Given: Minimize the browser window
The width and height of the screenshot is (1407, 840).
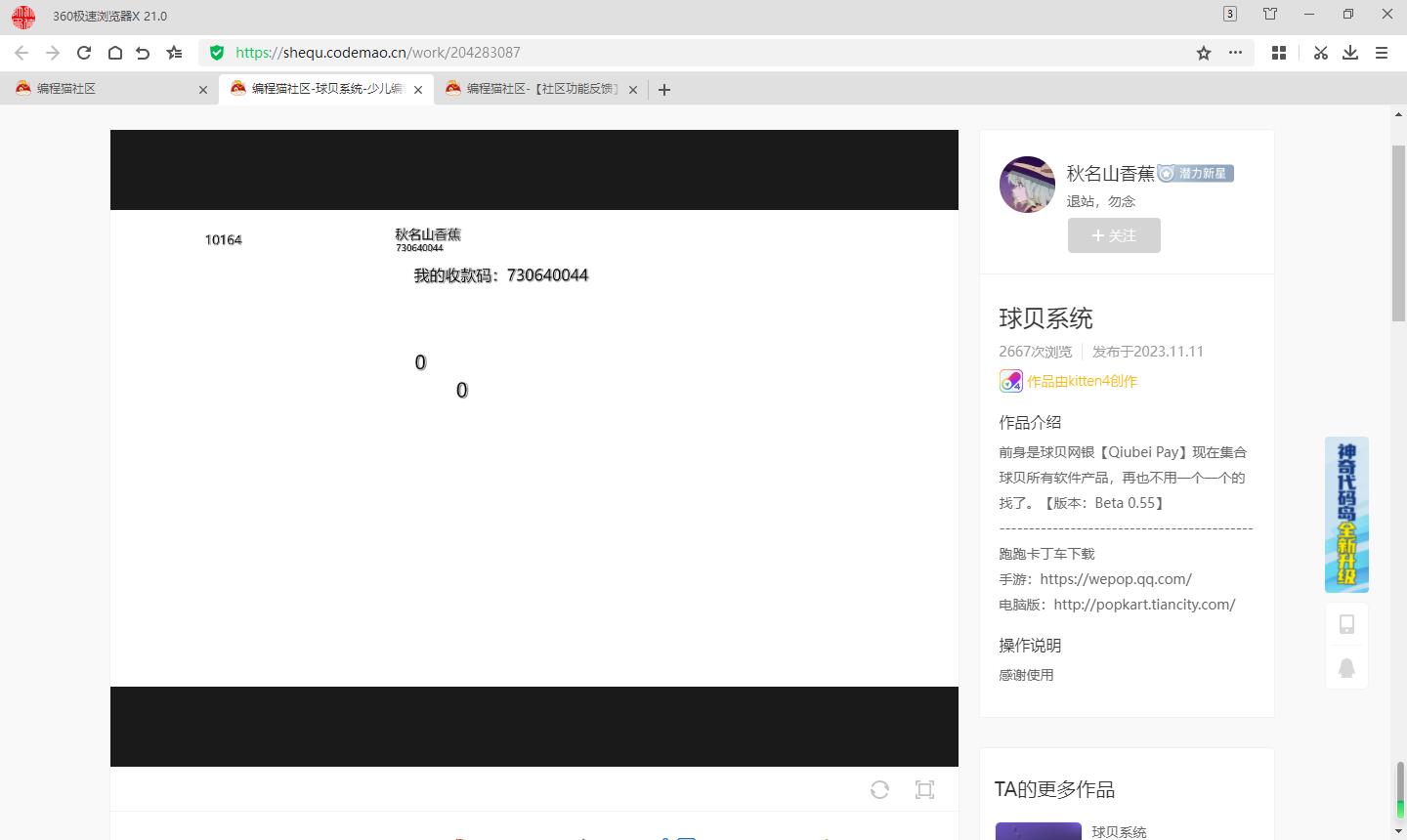Looking at the screenshot, I should (1309, 14).
